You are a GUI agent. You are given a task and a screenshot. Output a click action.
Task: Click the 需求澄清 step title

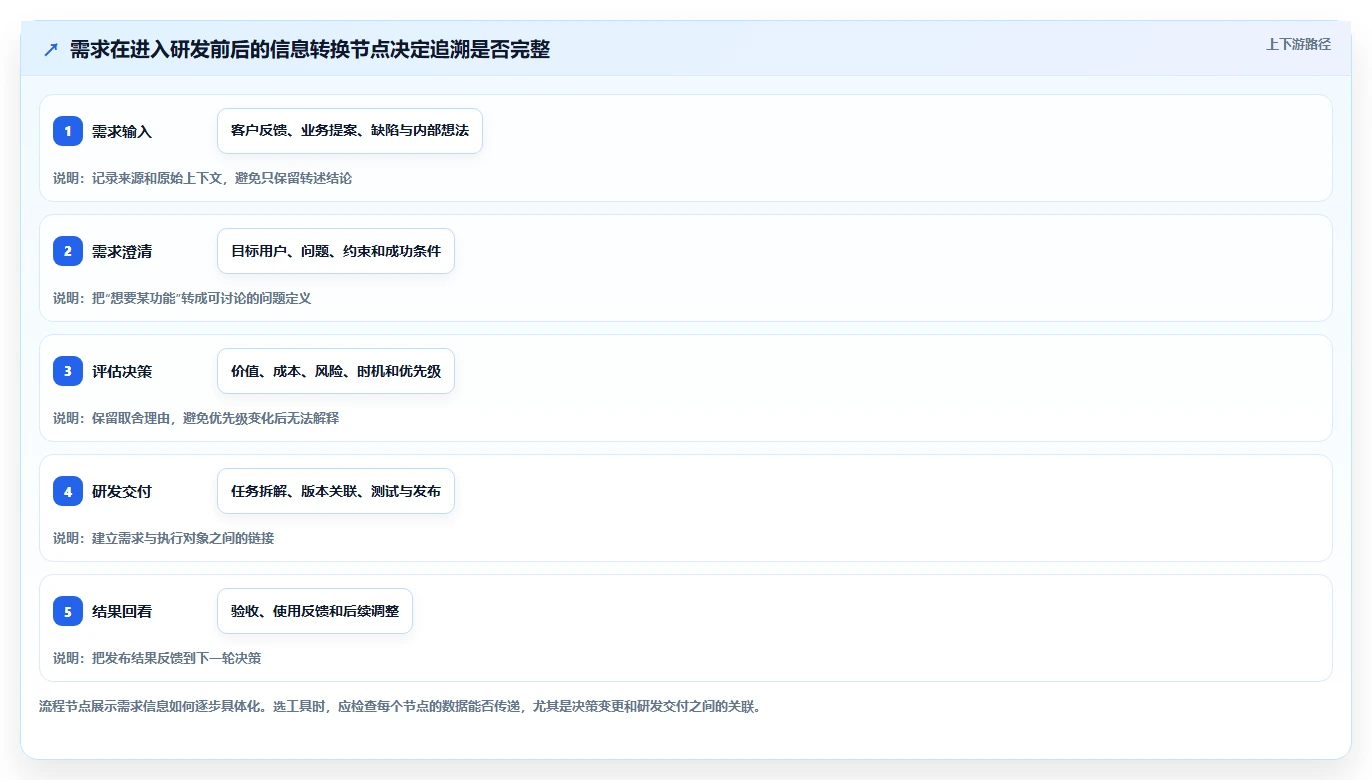122,251
